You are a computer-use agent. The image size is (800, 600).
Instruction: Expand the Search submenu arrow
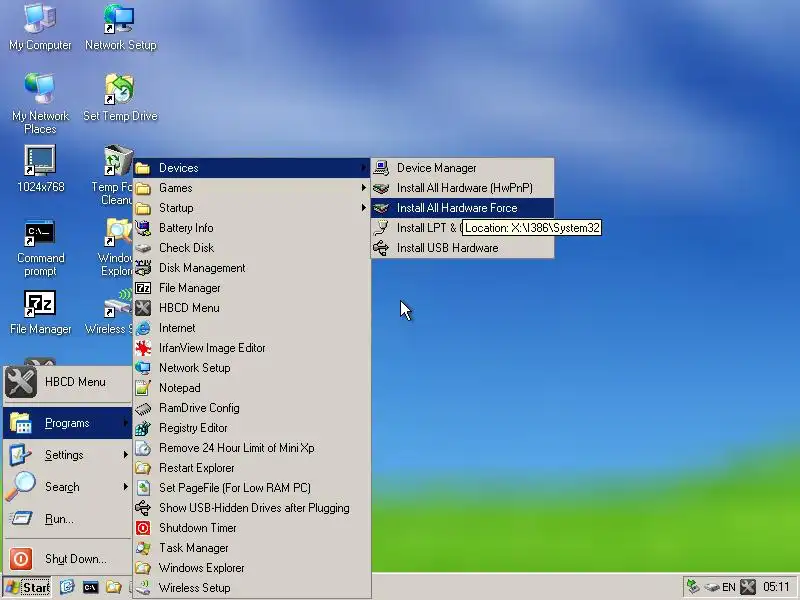(x=126, y=487)
